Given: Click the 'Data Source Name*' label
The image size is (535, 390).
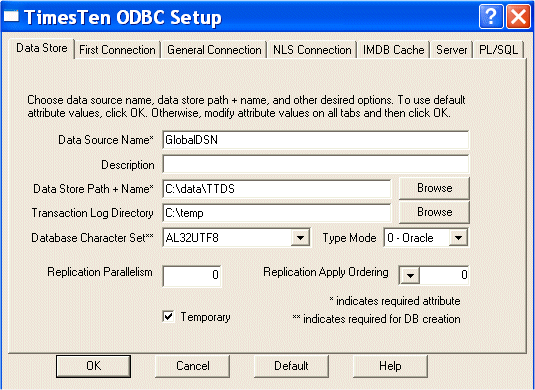Looking at the screenshot, I should click(x=106, y=140).
